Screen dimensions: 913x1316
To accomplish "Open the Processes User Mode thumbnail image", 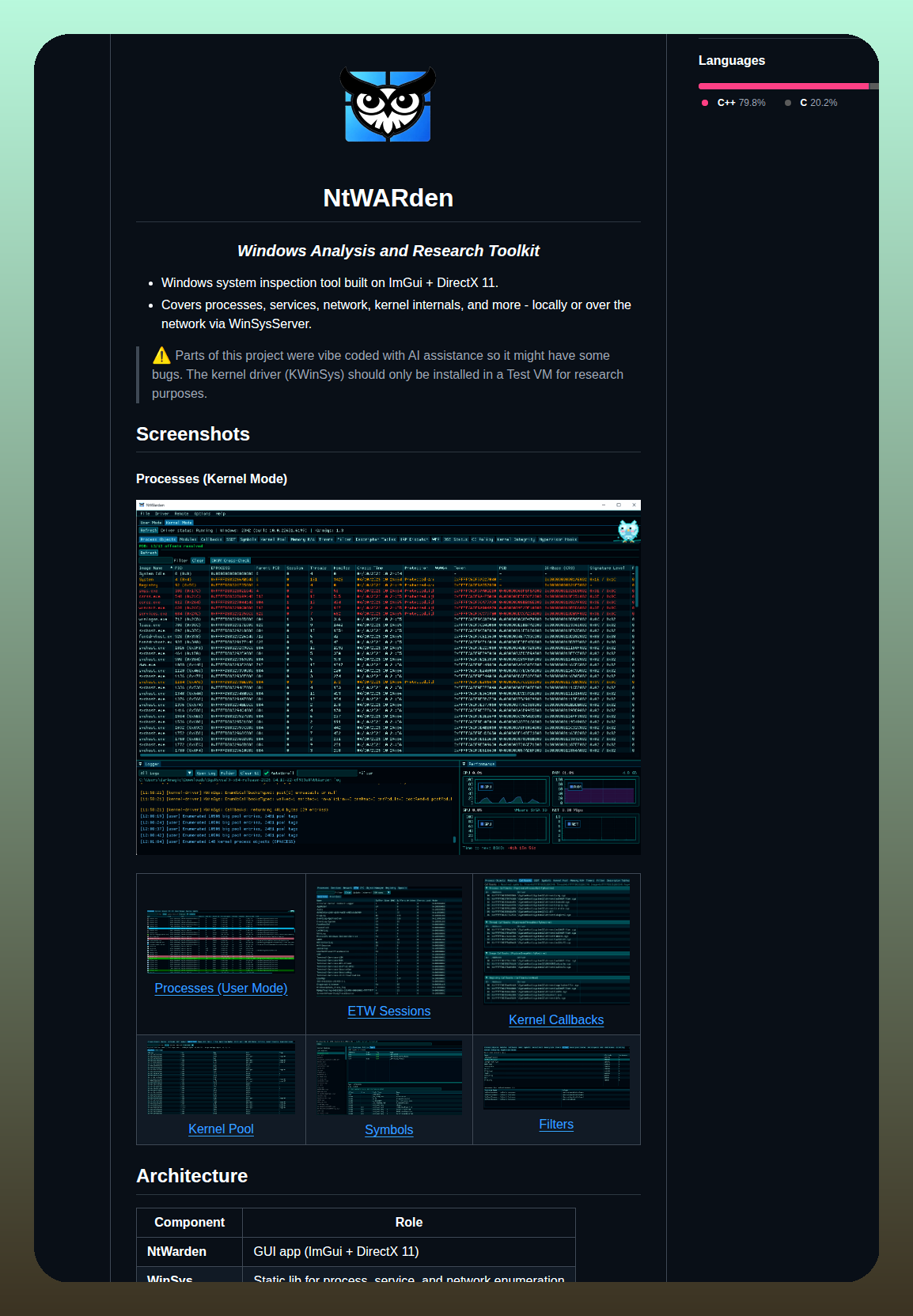I will [221, 940].
